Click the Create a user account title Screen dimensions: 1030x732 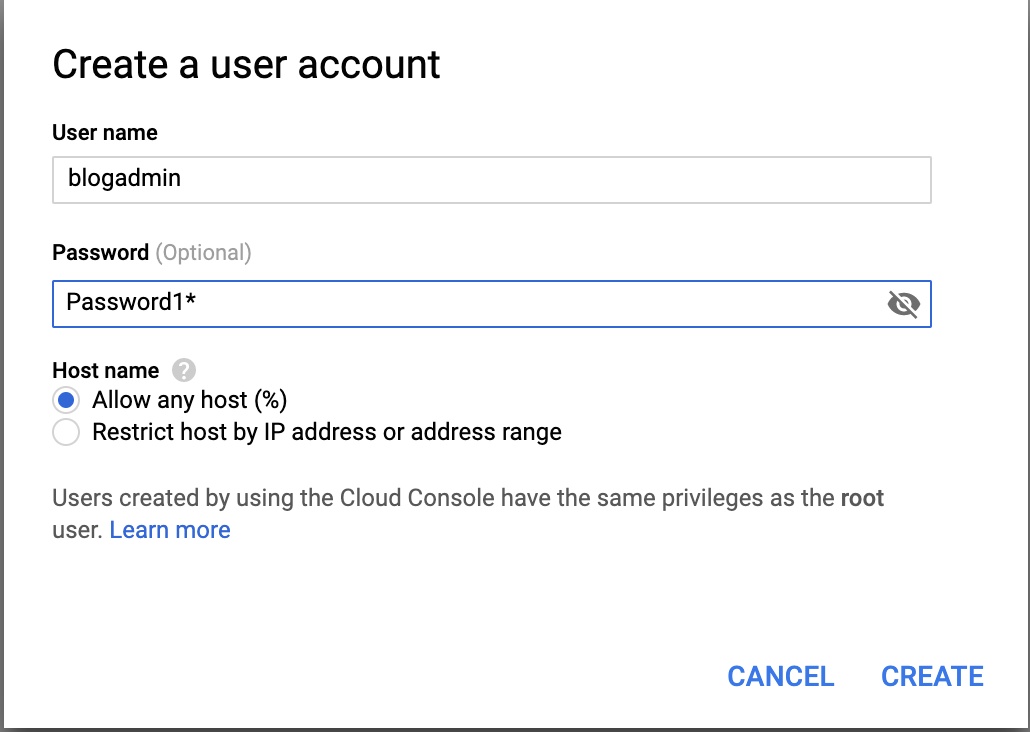point(247,64)
